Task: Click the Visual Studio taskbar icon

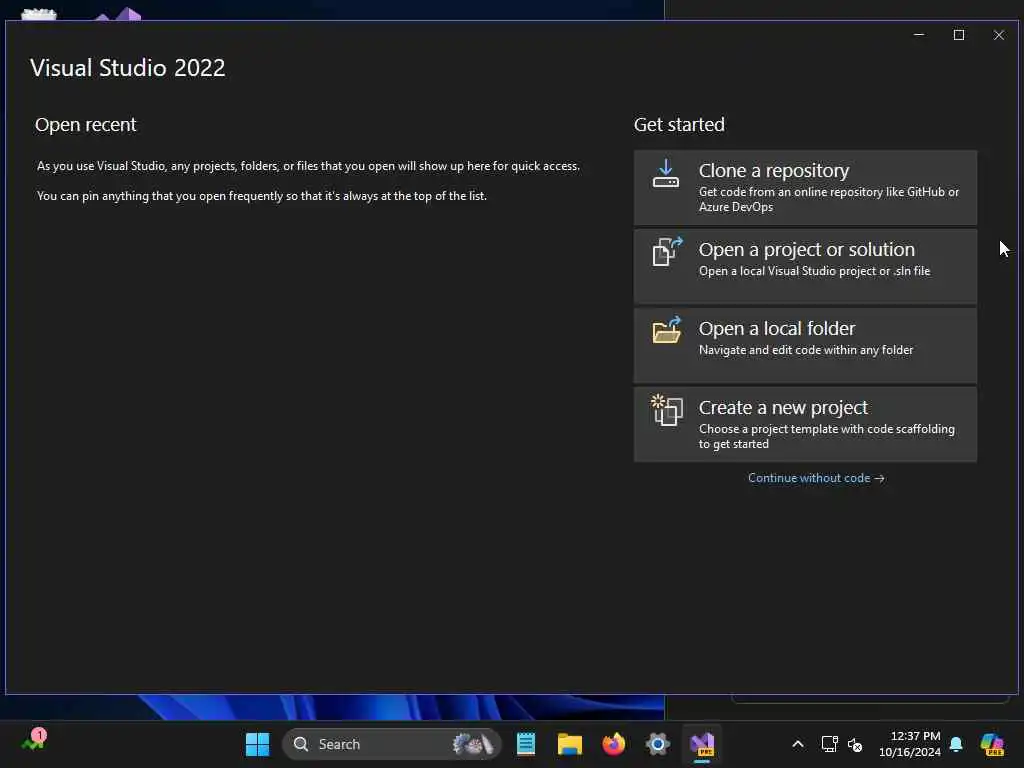Action: (x=702, y=744)
